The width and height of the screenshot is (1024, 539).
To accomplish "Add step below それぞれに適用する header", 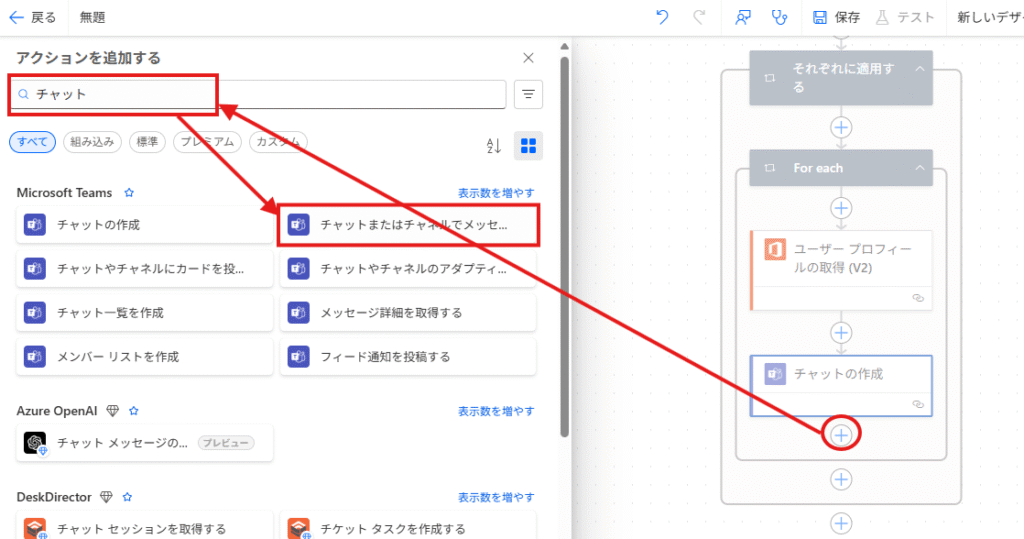I will tap(841, 127).
